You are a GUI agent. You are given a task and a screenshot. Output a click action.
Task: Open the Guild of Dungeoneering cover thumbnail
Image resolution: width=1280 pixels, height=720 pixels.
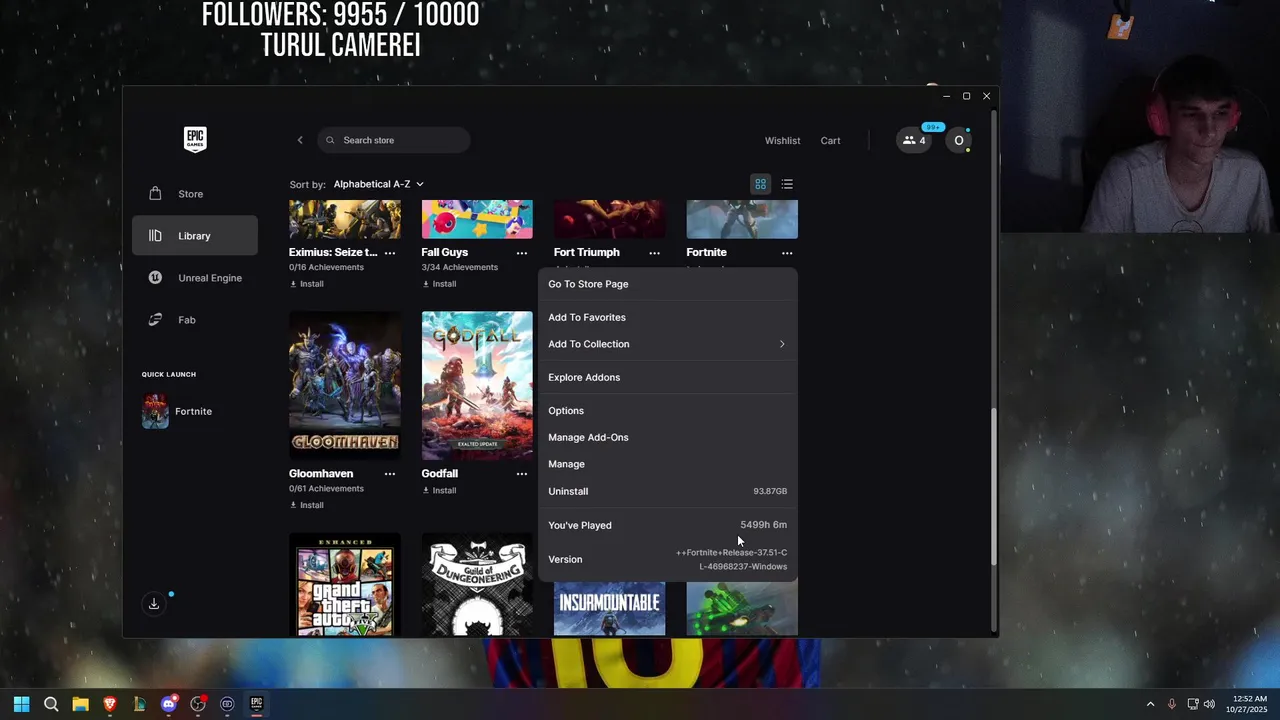click(x=477, y=584)
